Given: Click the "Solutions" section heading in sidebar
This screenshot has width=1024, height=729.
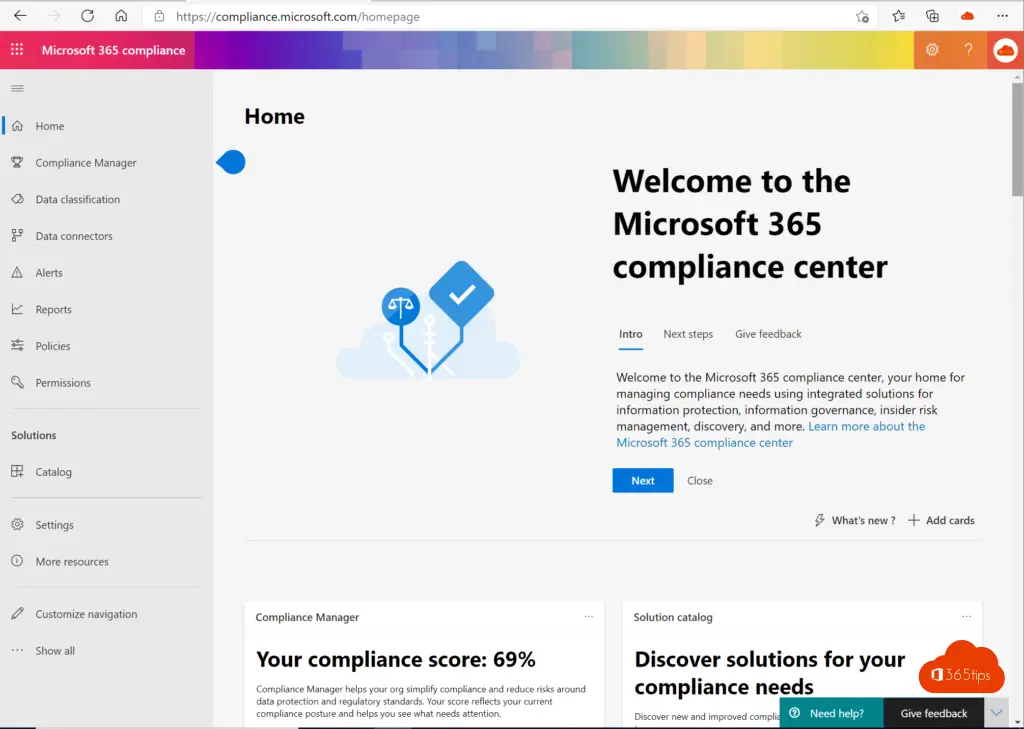Looking at the screenshot, I should (x=34, y=435).
